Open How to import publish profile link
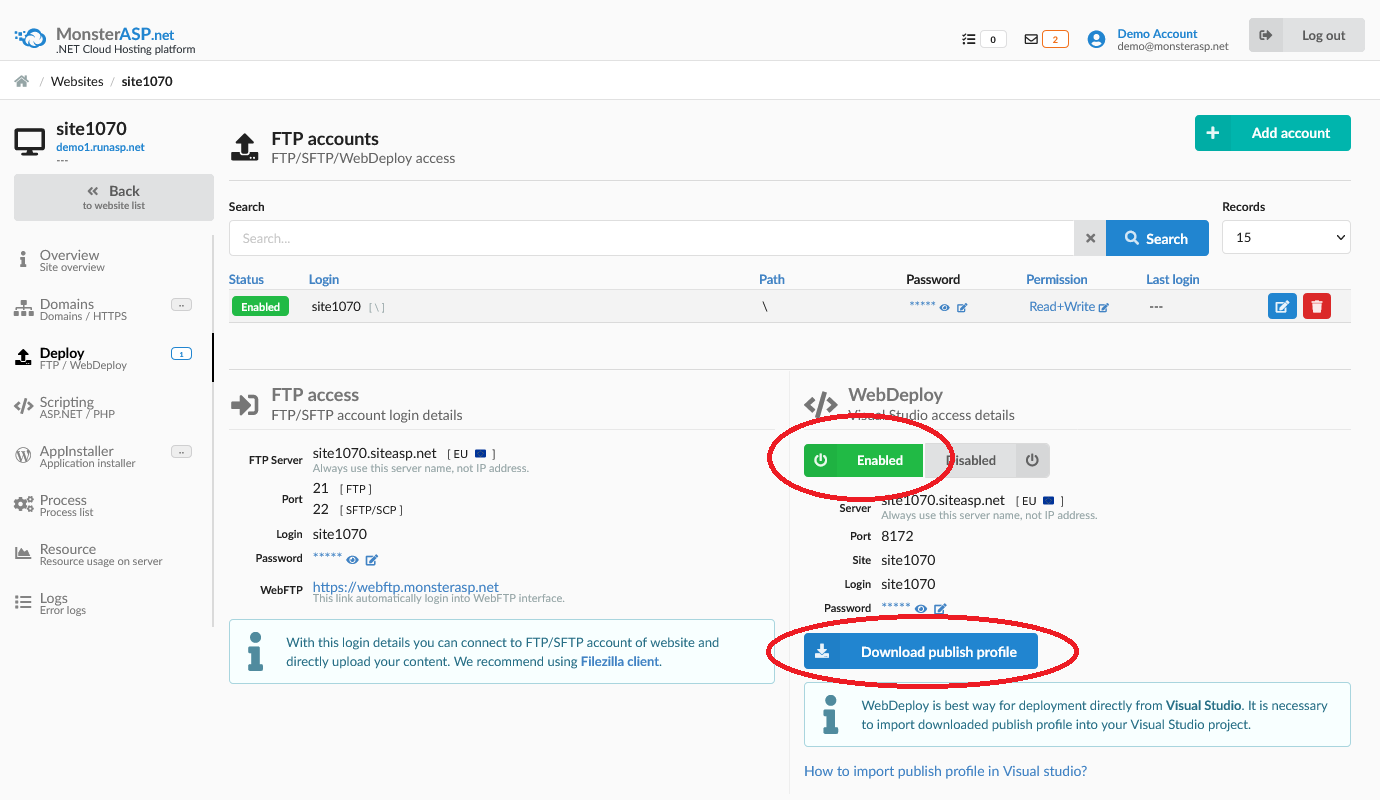1380x800 pixels. 945,771
